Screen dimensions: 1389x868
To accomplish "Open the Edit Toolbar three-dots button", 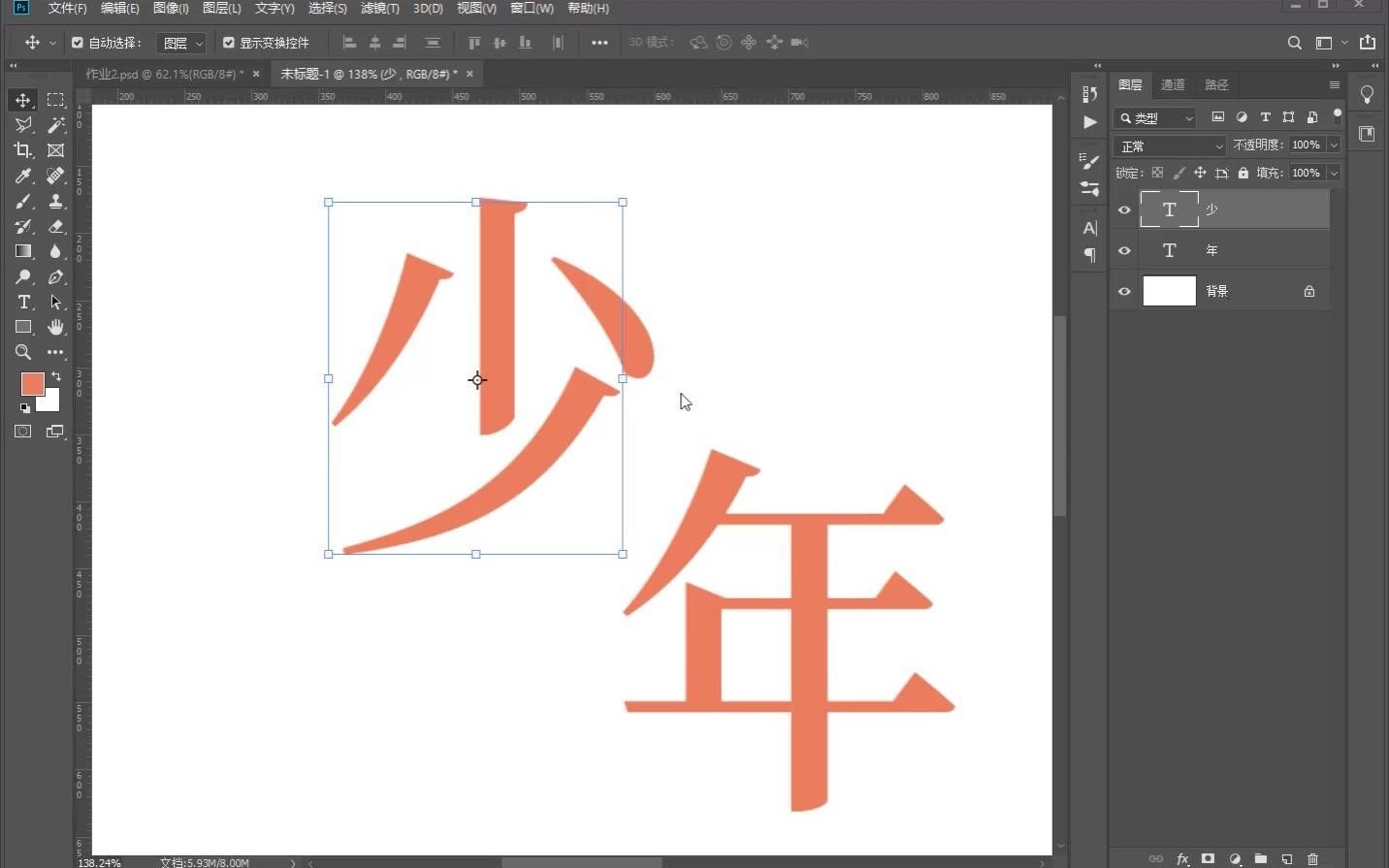I will tap(55, 352).
